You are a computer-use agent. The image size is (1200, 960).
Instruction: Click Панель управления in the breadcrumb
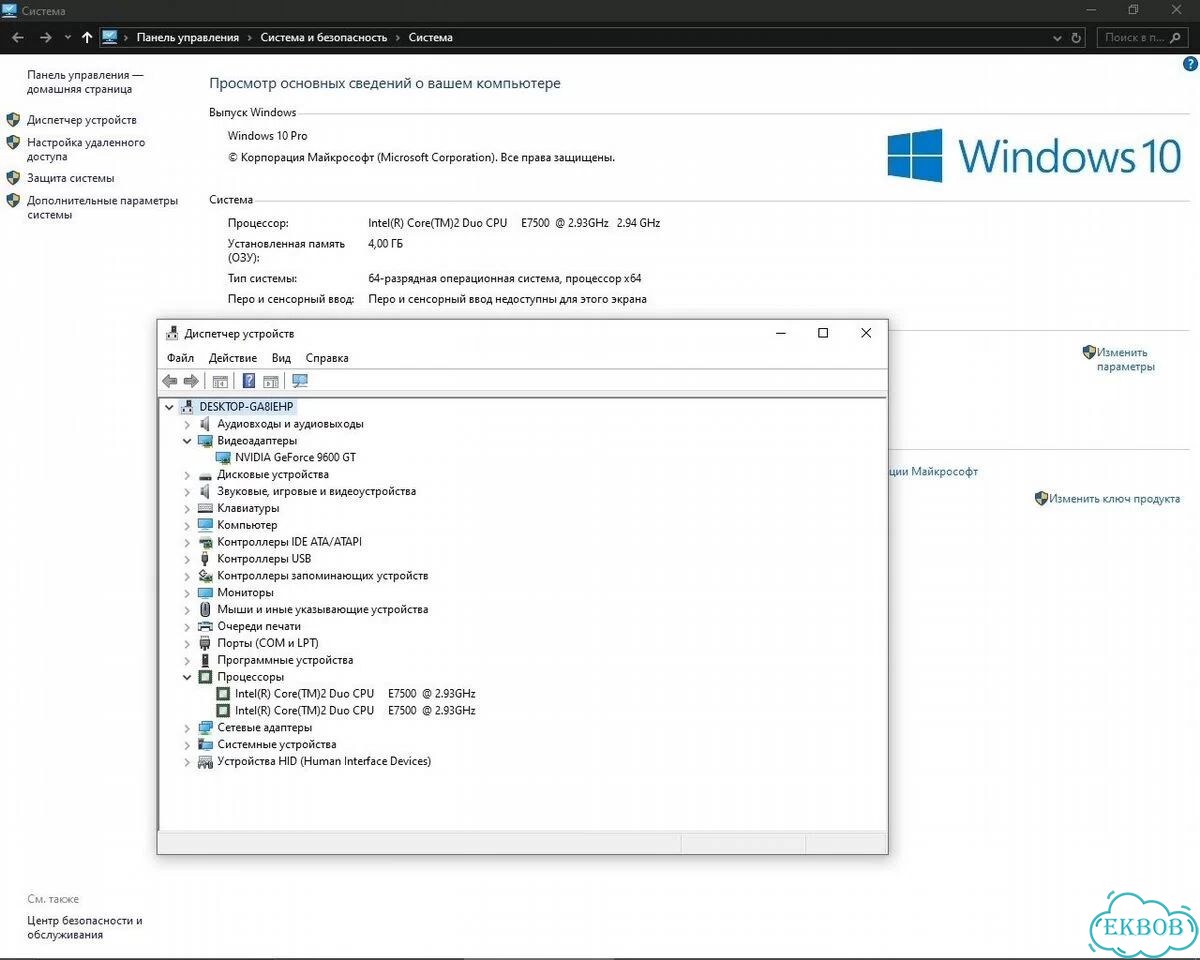tap(188, 37)
